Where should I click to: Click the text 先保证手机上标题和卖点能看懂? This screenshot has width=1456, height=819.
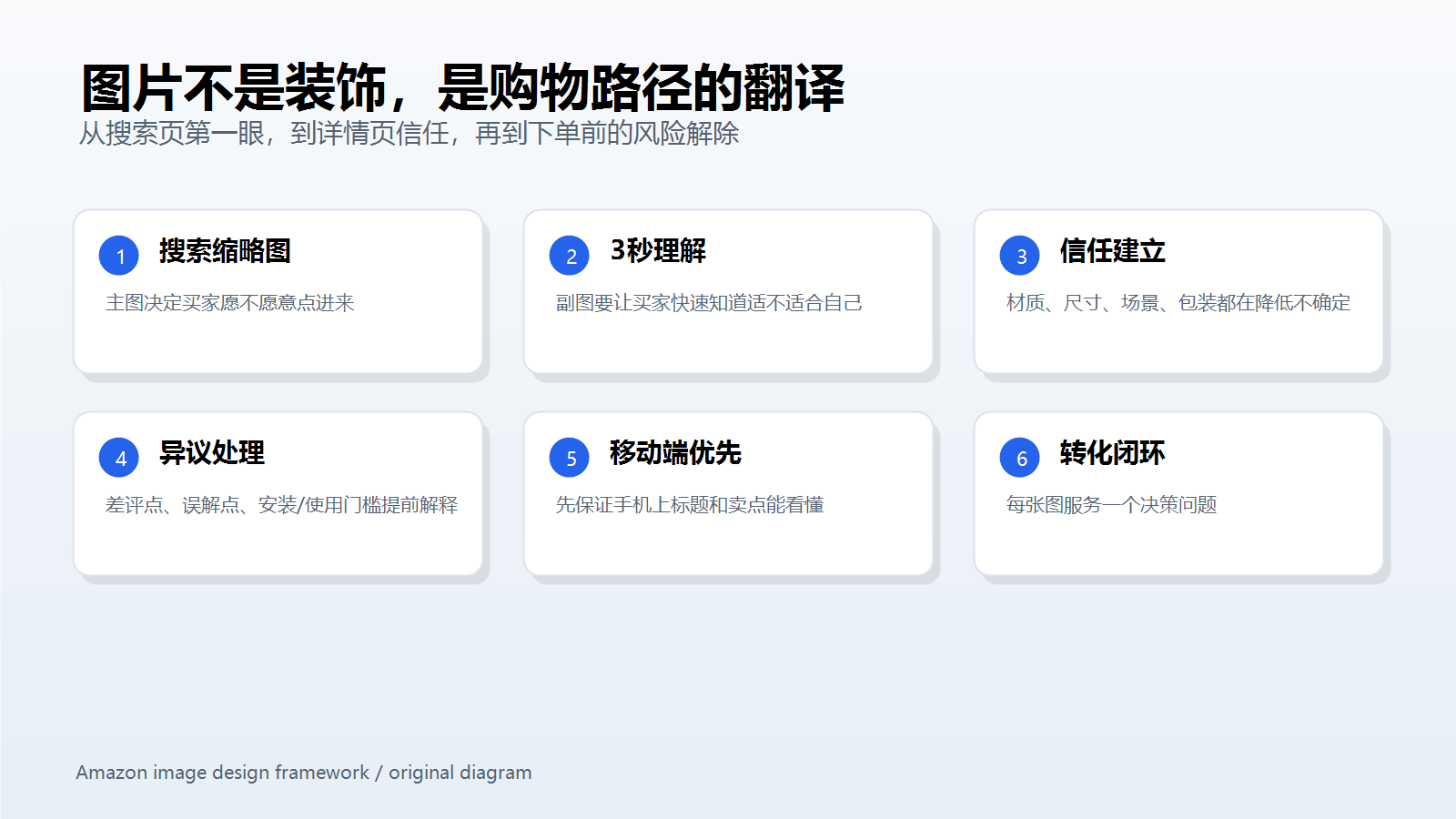pos(690,505)
